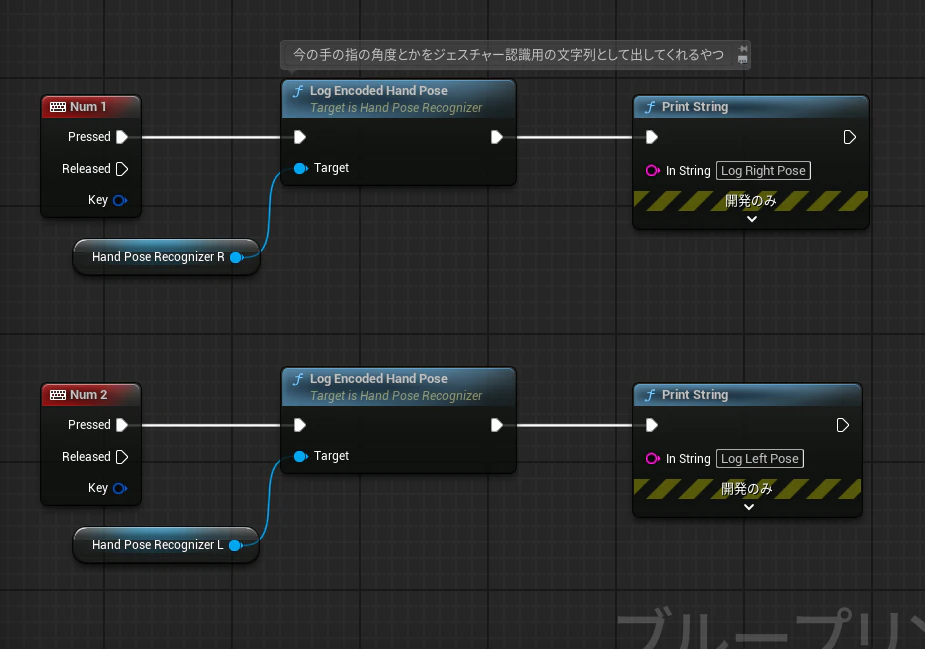Click the Num 1 Pressed execution pin
This screenshot has width=925, height=649.
pos(122,137)
